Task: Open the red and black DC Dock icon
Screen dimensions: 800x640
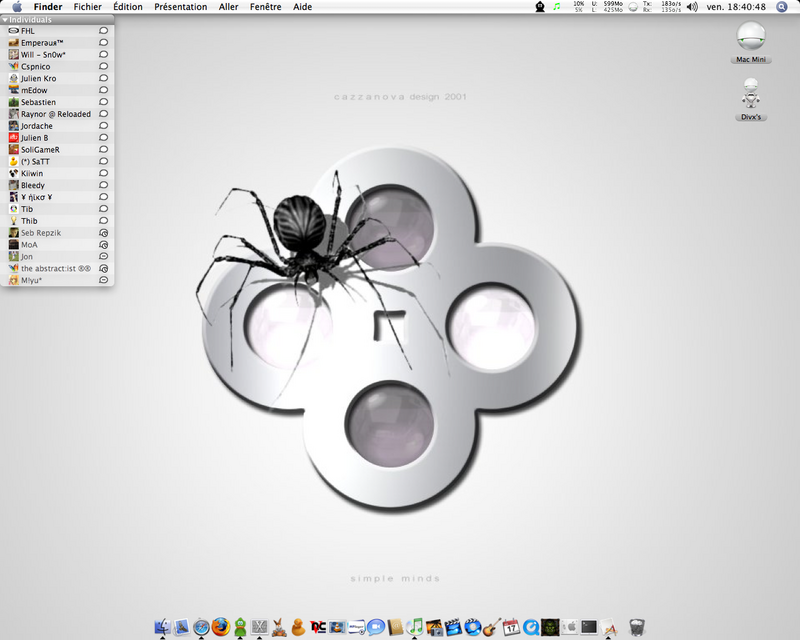Action: click(x=318, y=627)
